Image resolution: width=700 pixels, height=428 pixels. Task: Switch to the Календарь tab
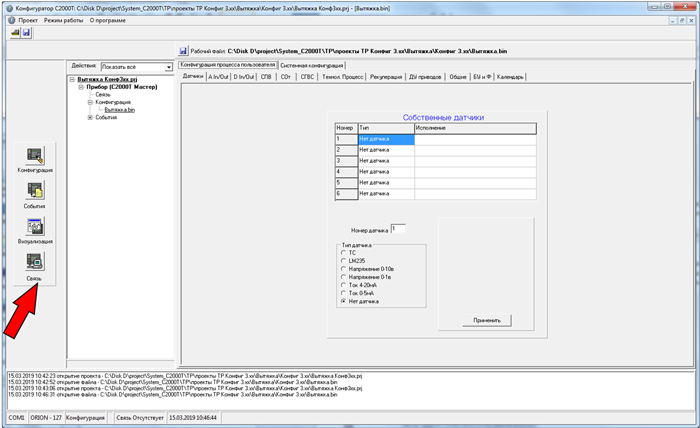[x=511, y=75]
